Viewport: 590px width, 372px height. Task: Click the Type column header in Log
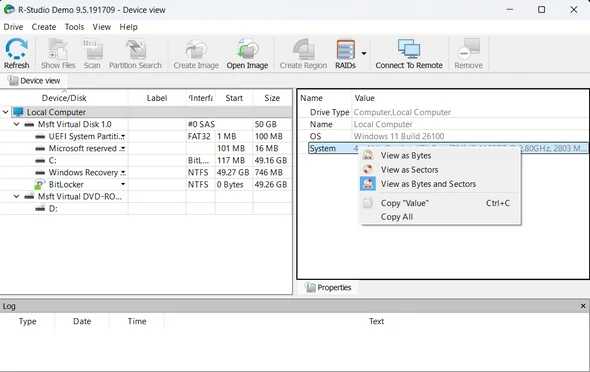pos(27,321)
